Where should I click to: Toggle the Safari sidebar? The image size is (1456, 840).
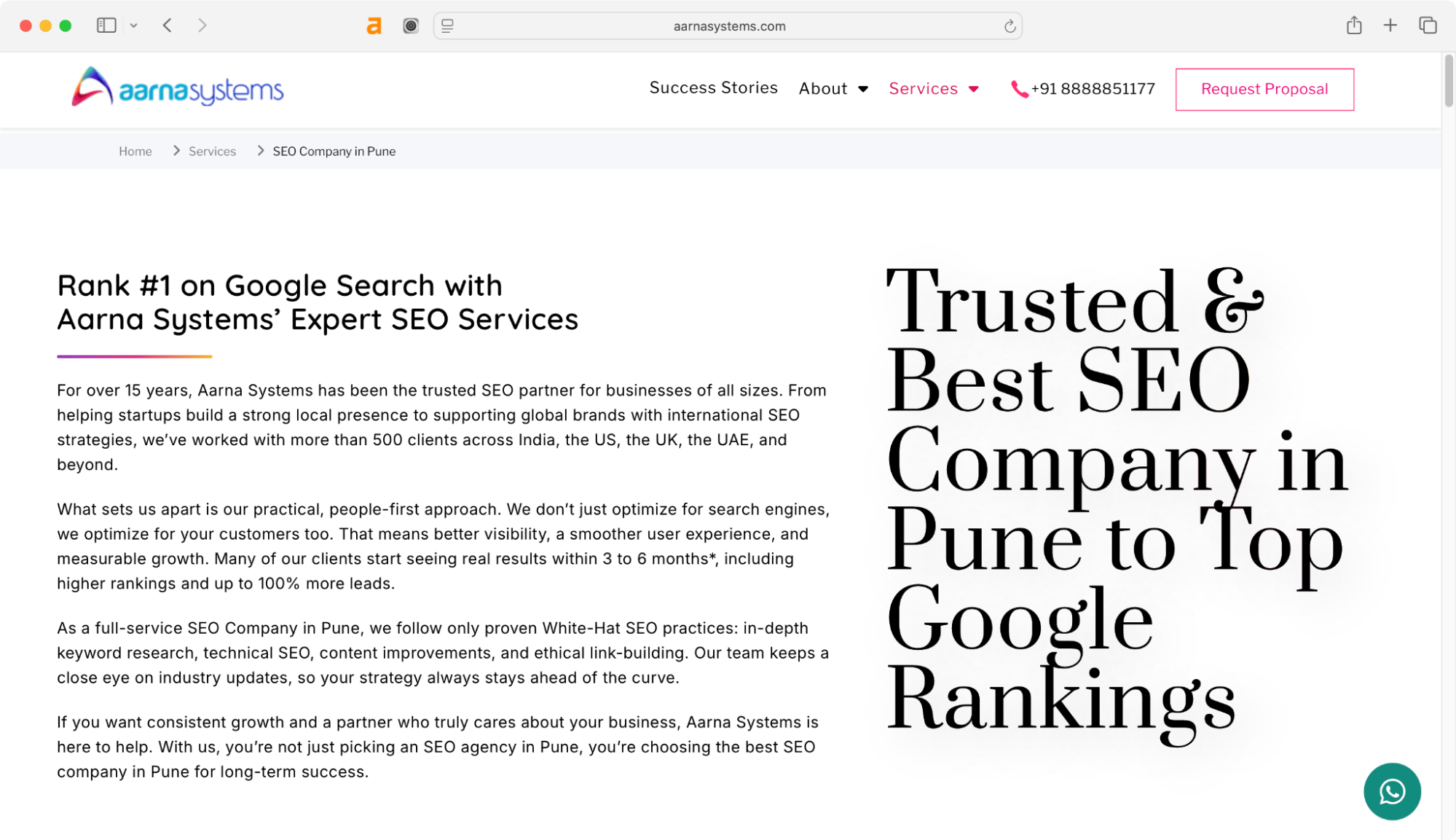(106, 25)
